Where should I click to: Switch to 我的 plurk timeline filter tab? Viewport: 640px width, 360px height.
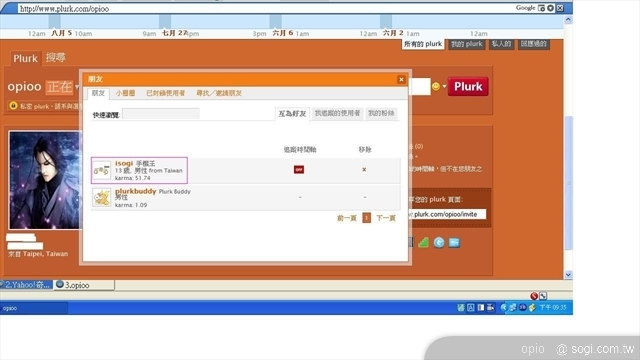[x=467, y=44]
